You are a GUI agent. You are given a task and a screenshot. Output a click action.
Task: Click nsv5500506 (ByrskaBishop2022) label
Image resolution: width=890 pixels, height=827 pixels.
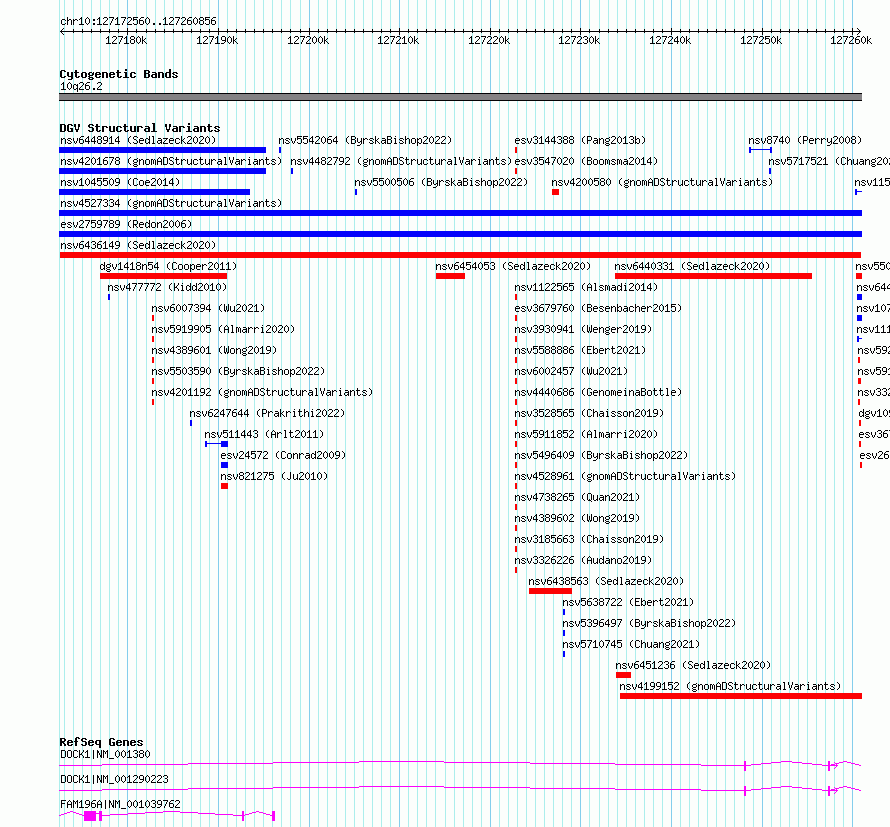[x=441, y=182]
